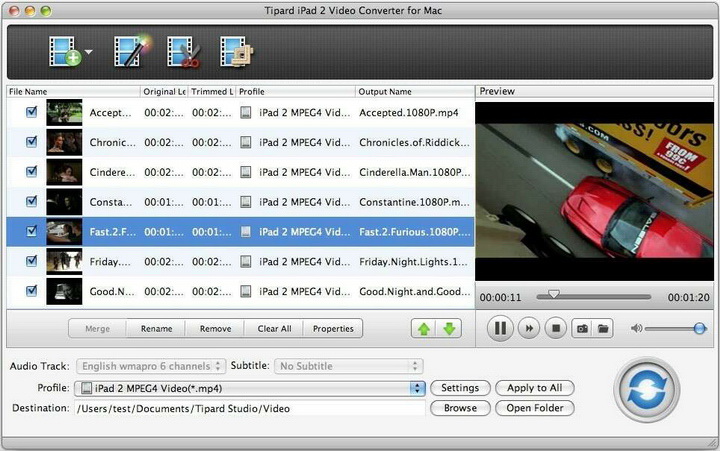Select the Constantine.1080P output name
This screenshot has width=720, height=451.
click(x=414, y=202)
